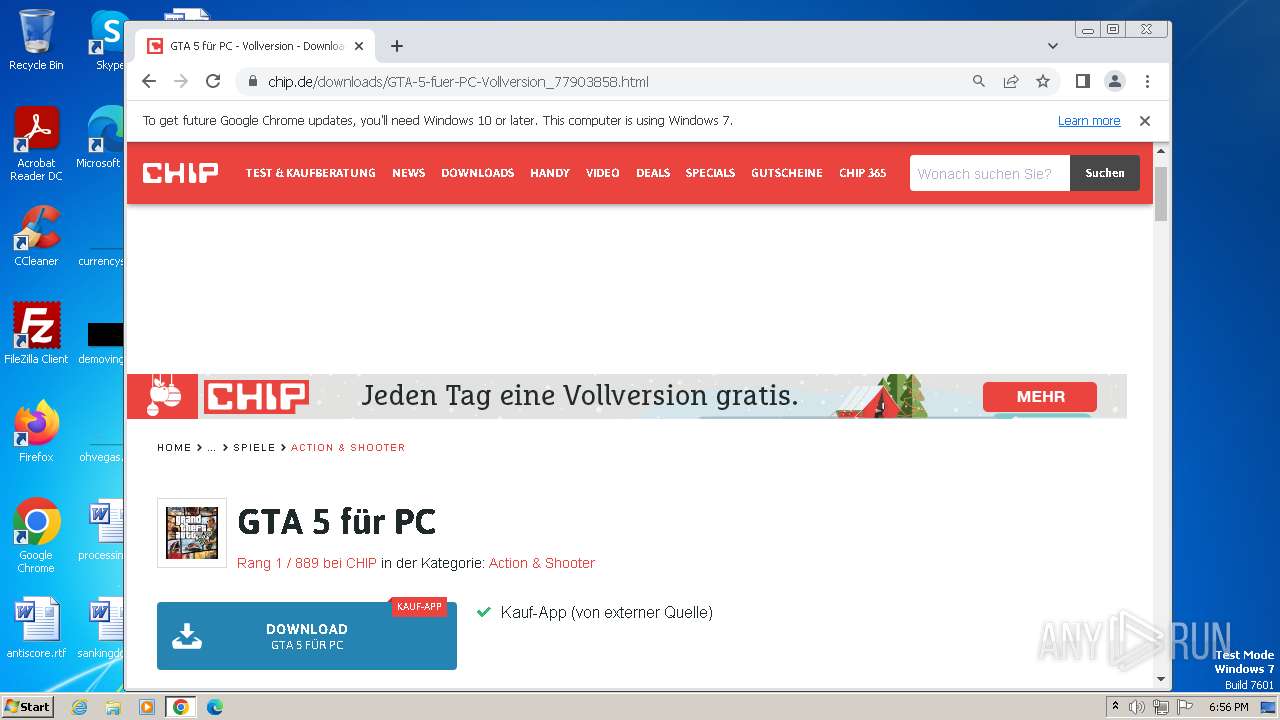Show hidden system tray icons
This screenshot has width=1280, height=720.
click(x=1115, y=707)
